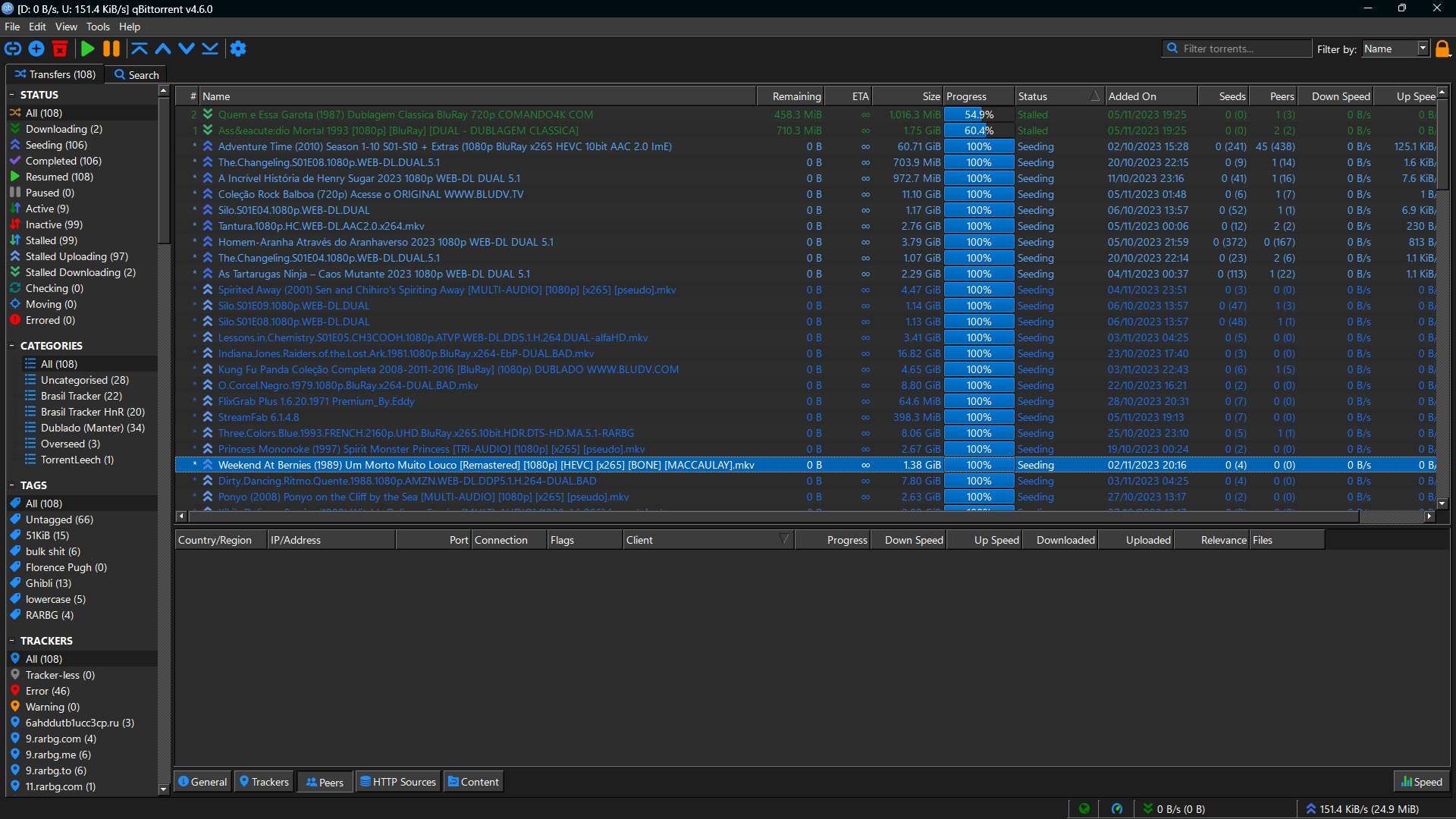Click the orange lock UI icon
The height and width of the screenshot is (819, 1456).
[x=1442, y=49]
